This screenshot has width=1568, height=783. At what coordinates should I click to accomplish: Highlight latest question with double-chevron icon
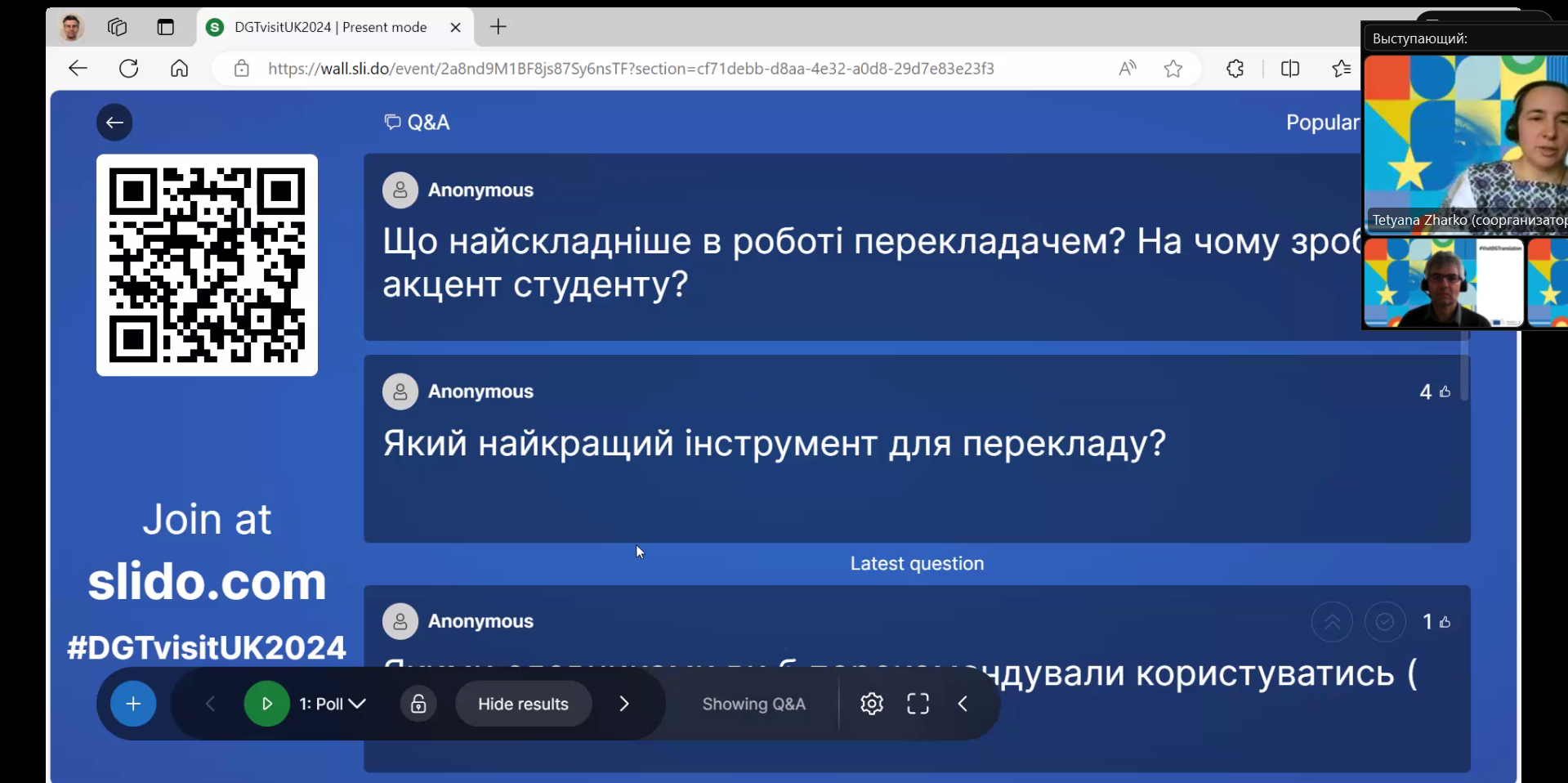(x=1332, y=622)
